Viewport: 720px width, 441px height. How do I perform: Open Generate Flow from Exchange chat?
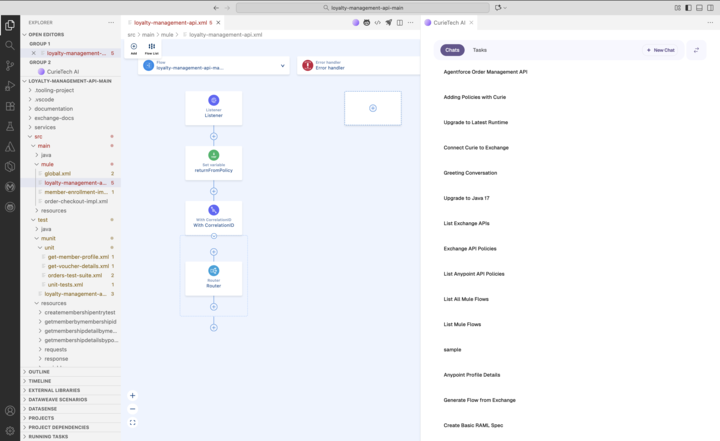(479, 400)
